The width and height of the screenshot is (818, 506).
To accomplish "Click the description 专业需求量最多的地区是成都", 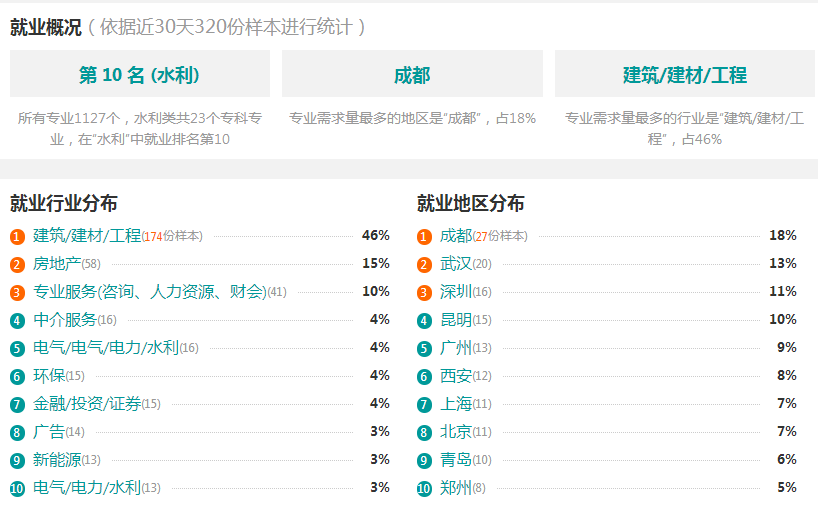I will [x=412, y=118].
